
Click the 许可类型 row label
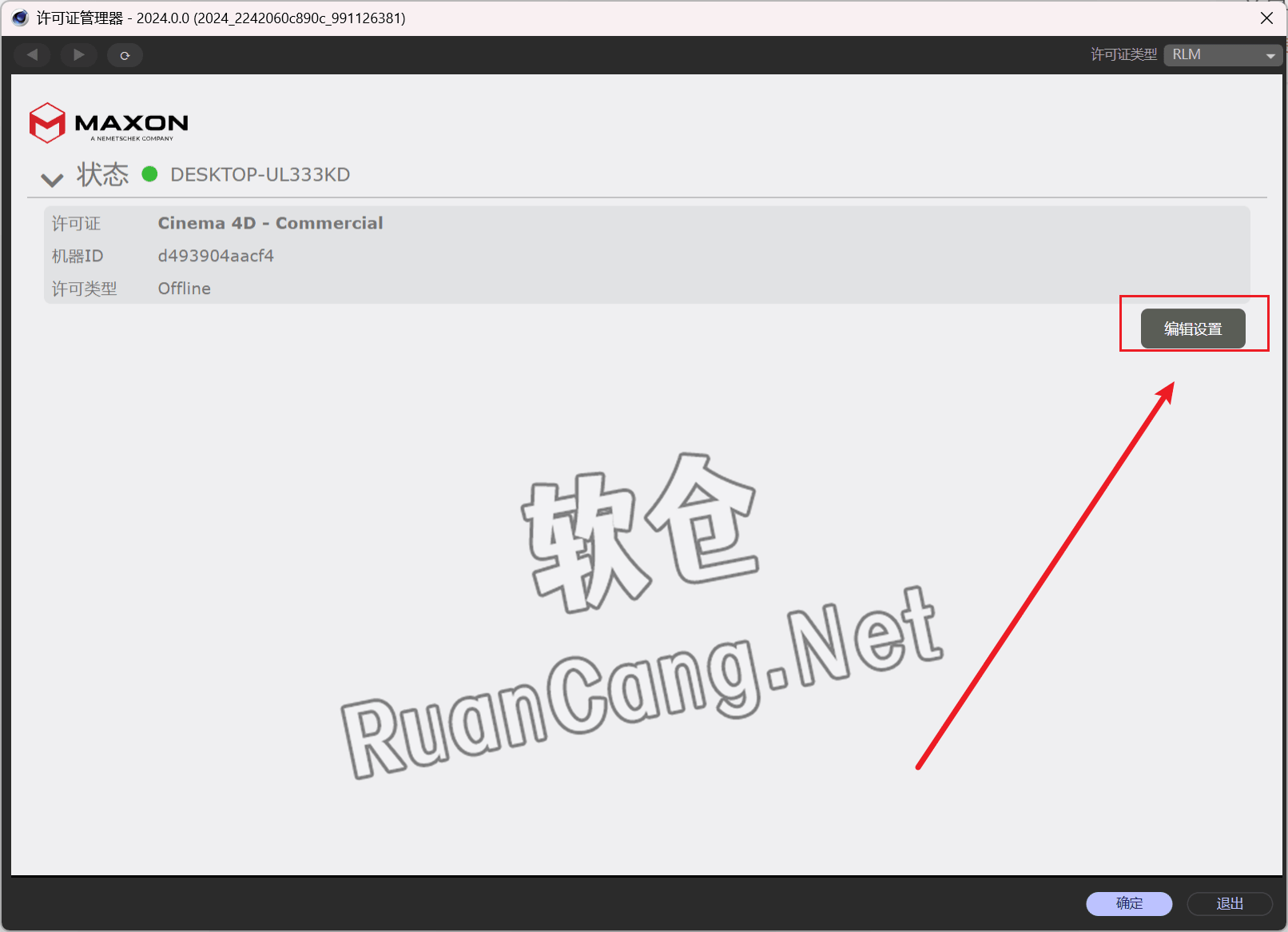[x=85, y=289]
